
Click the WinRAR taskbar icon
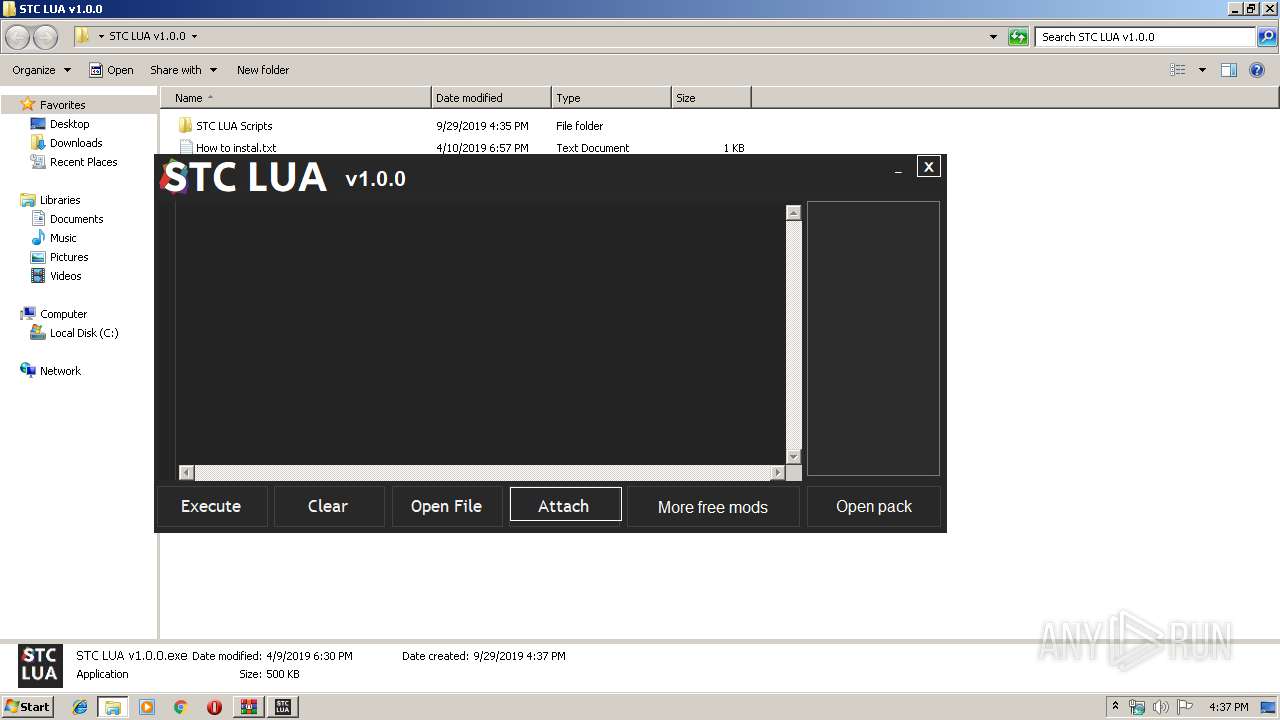point(248,707)
